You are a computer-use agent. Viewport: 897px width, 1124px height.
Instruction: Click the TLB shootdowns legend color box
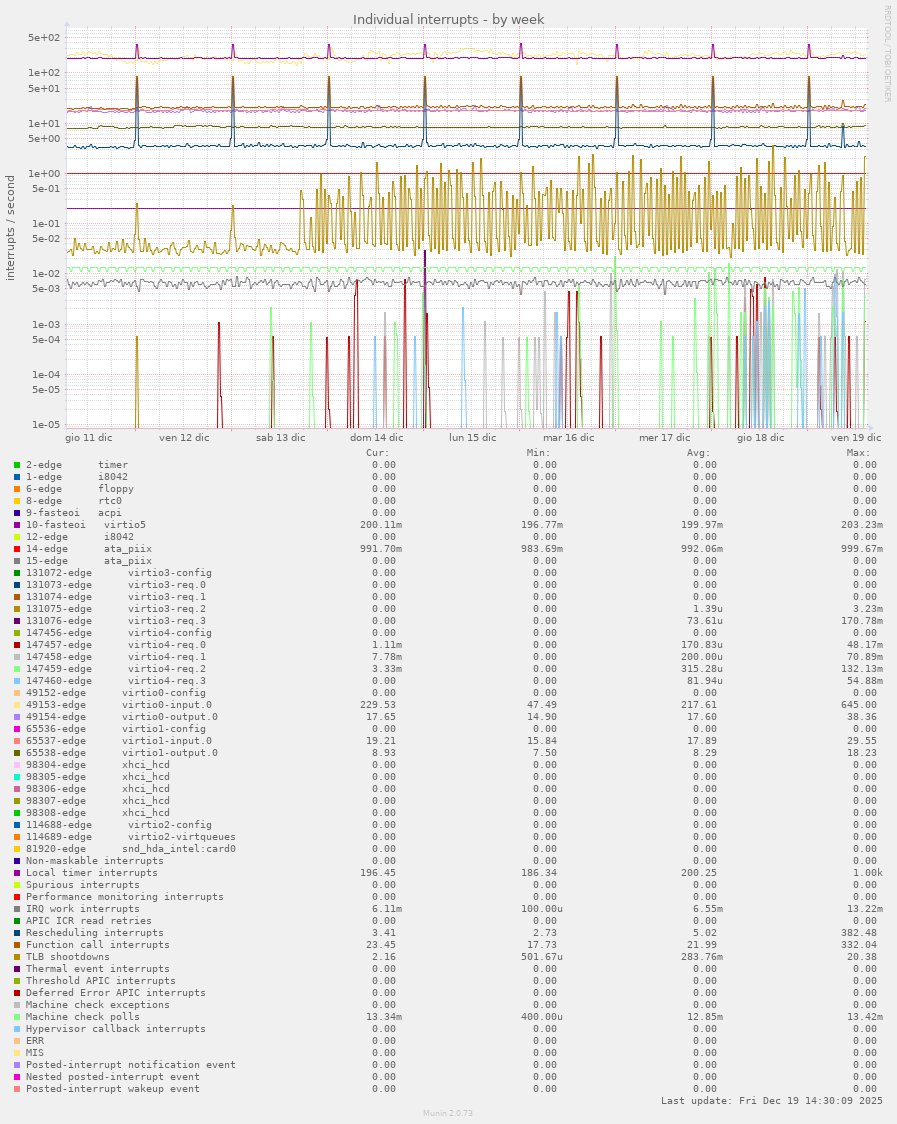click(17, 957)
